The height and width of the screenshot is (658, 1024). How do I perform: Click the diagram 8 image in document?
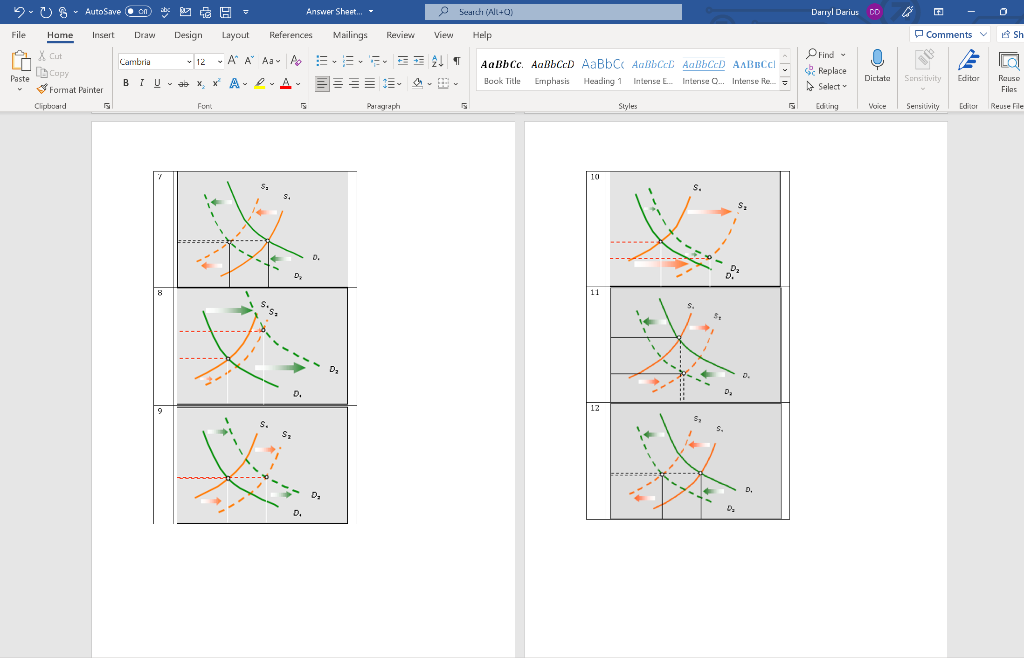262,347
